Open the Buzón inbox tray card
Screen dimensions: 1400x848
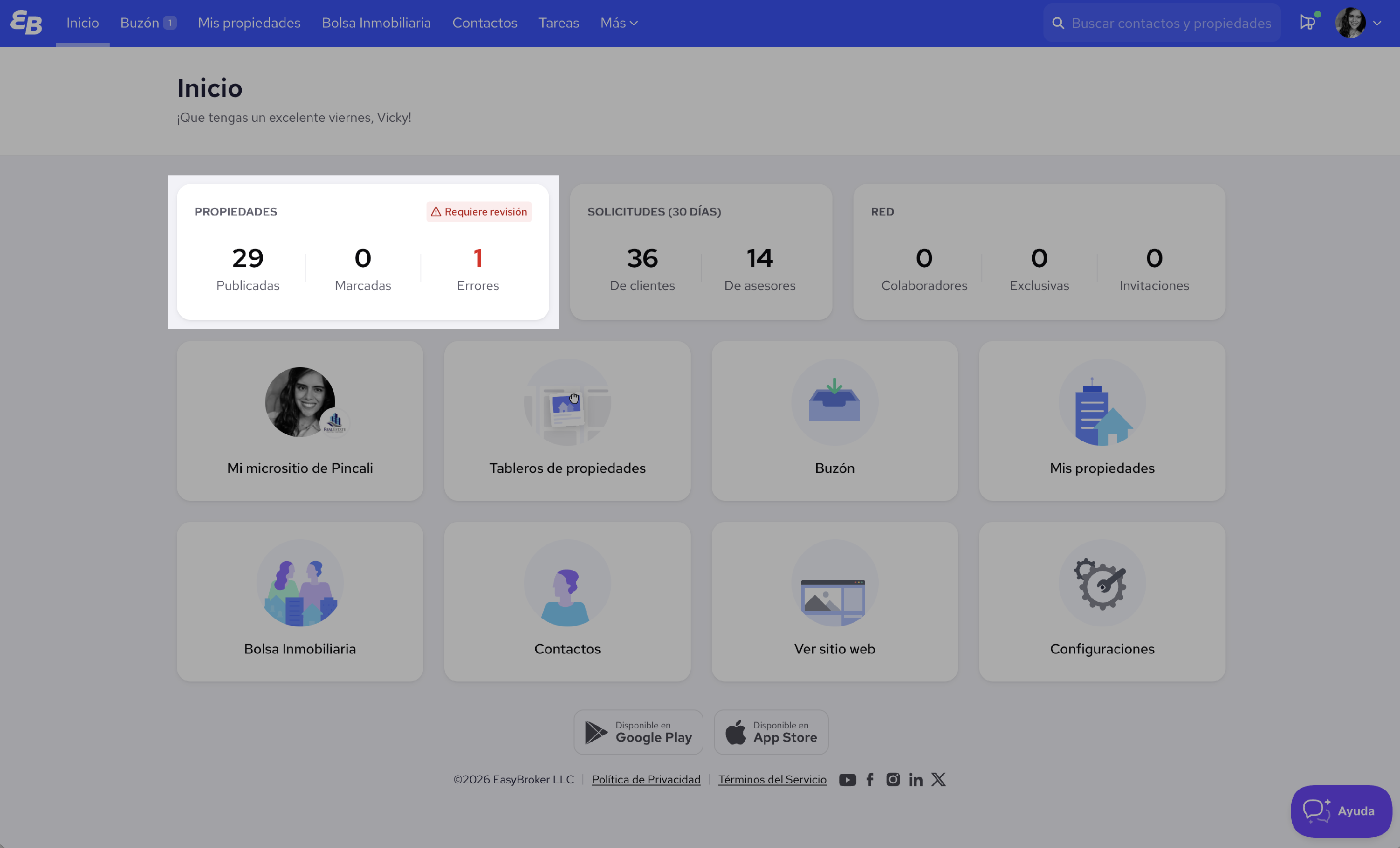click(834, 420)
